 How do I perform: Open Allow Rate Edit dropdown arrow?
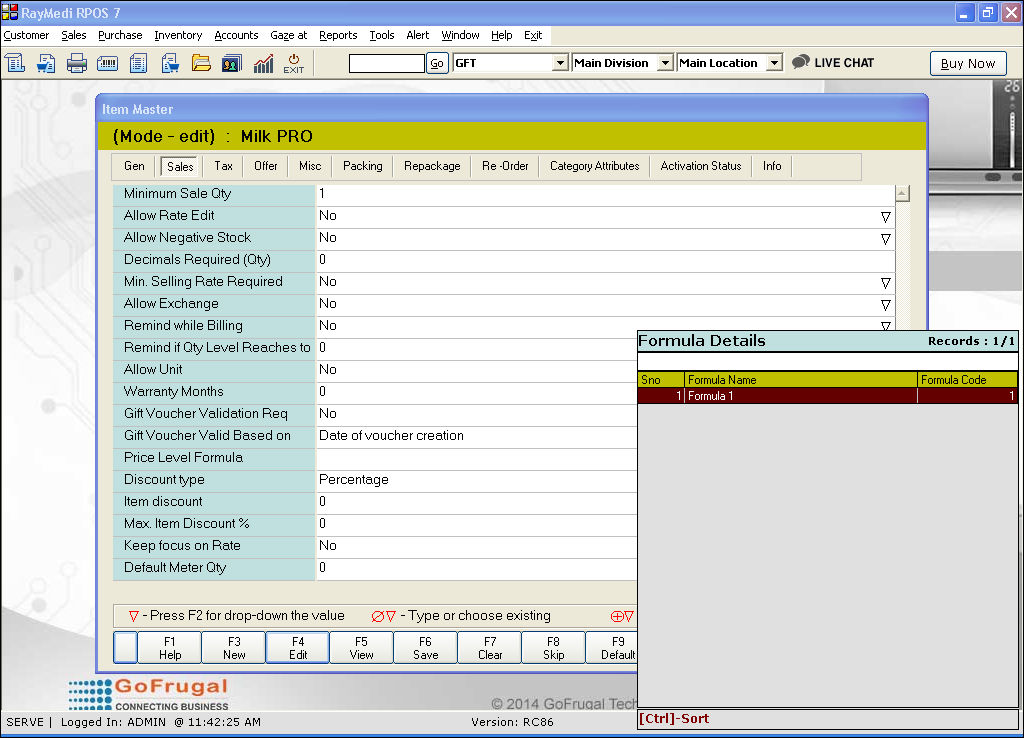[886, 217]
